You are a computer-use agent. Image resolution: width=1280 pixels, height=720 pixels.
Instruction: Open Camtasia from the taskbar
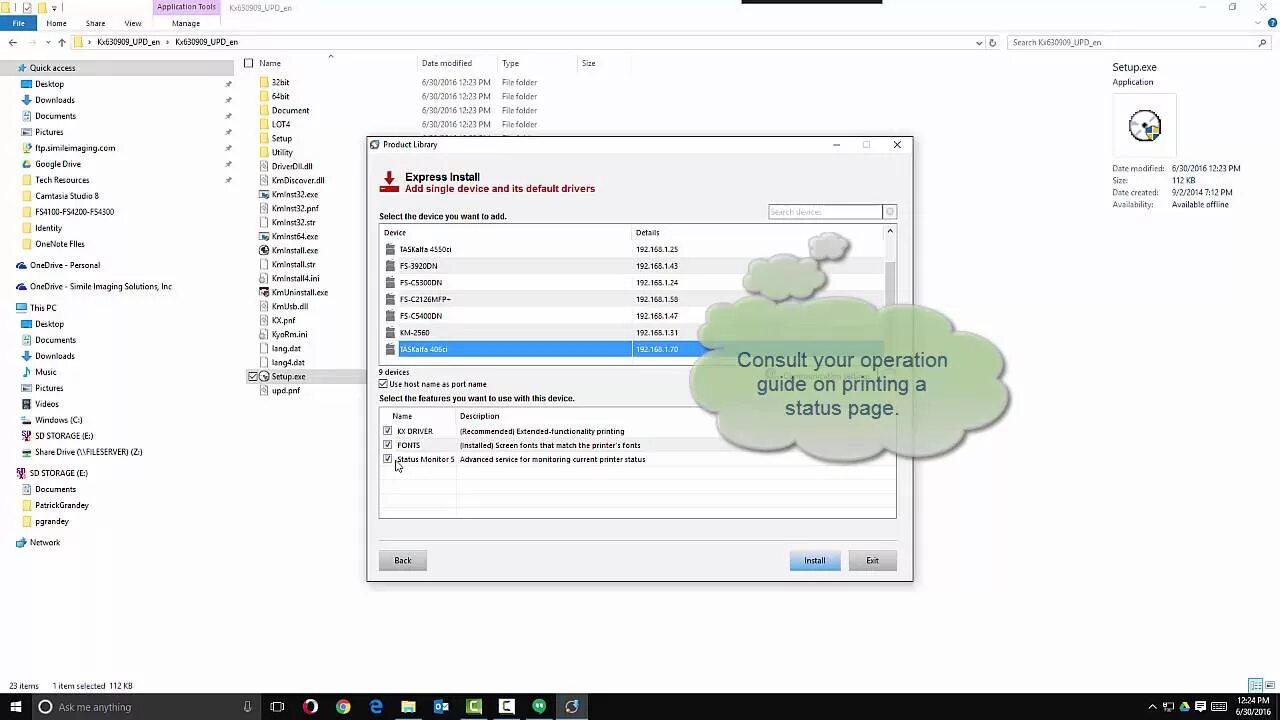pos(474,707)
